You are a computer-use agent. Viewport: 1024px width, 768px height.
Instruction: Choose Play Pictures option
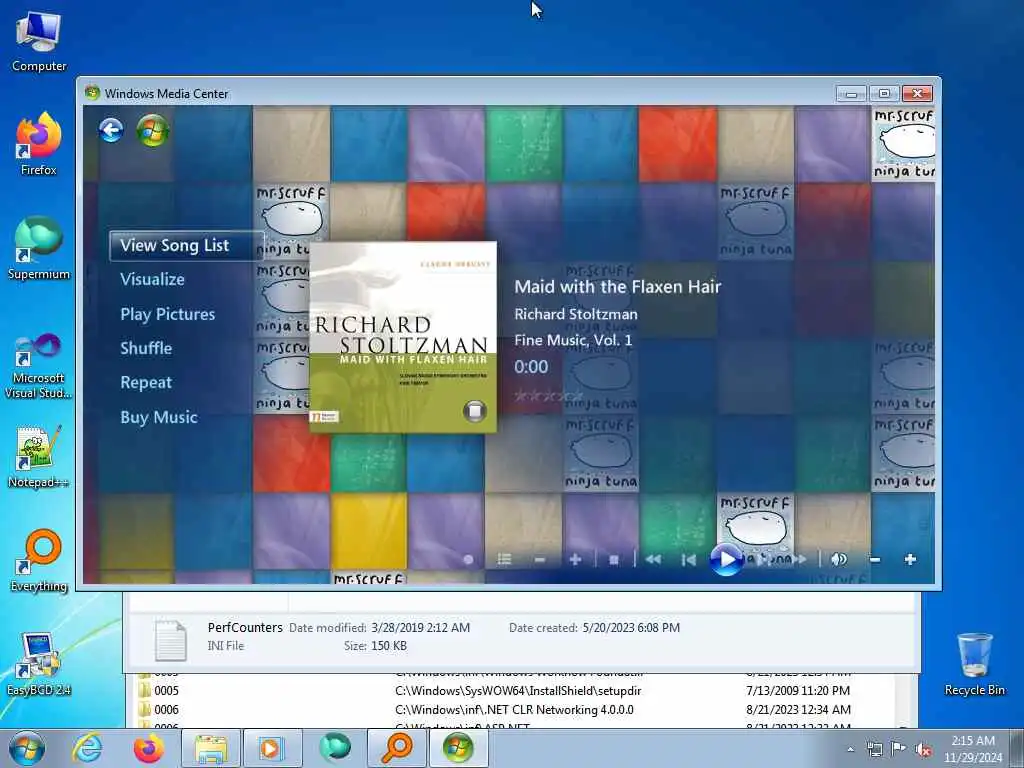(168, 314)
